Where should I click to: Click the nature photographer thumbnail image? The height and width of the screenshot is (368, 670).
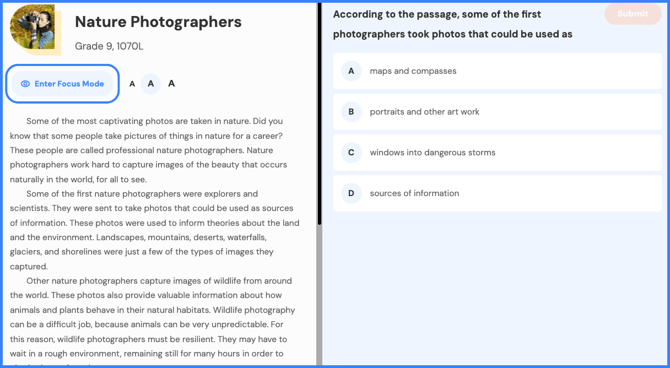pyautogui.click(x=32, y=27)
